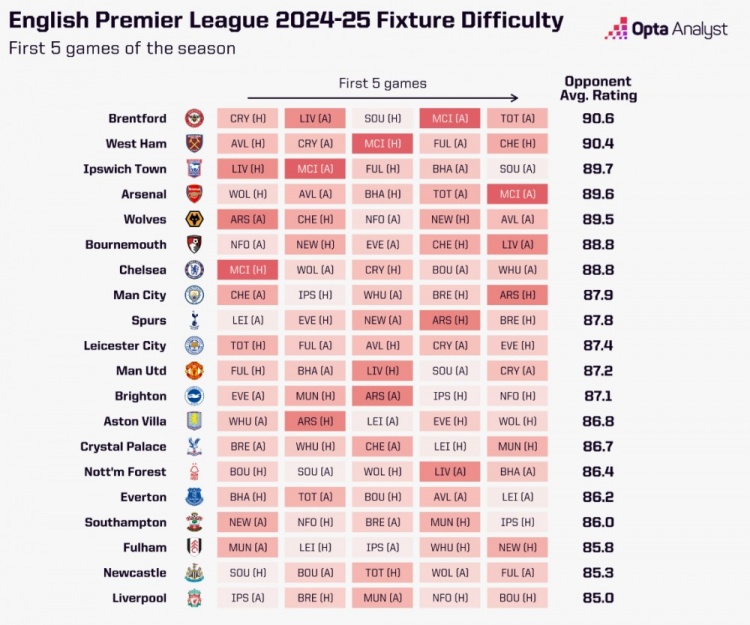Click the Chelsea club crest
The height and width of the screenshot is (625, 750).
click(194, 270)
